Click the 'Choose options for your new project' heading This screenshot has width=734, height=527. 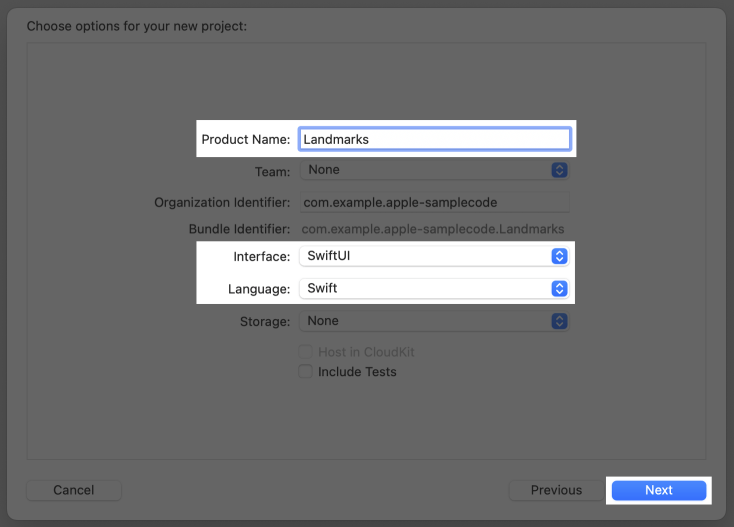(137, 26)
